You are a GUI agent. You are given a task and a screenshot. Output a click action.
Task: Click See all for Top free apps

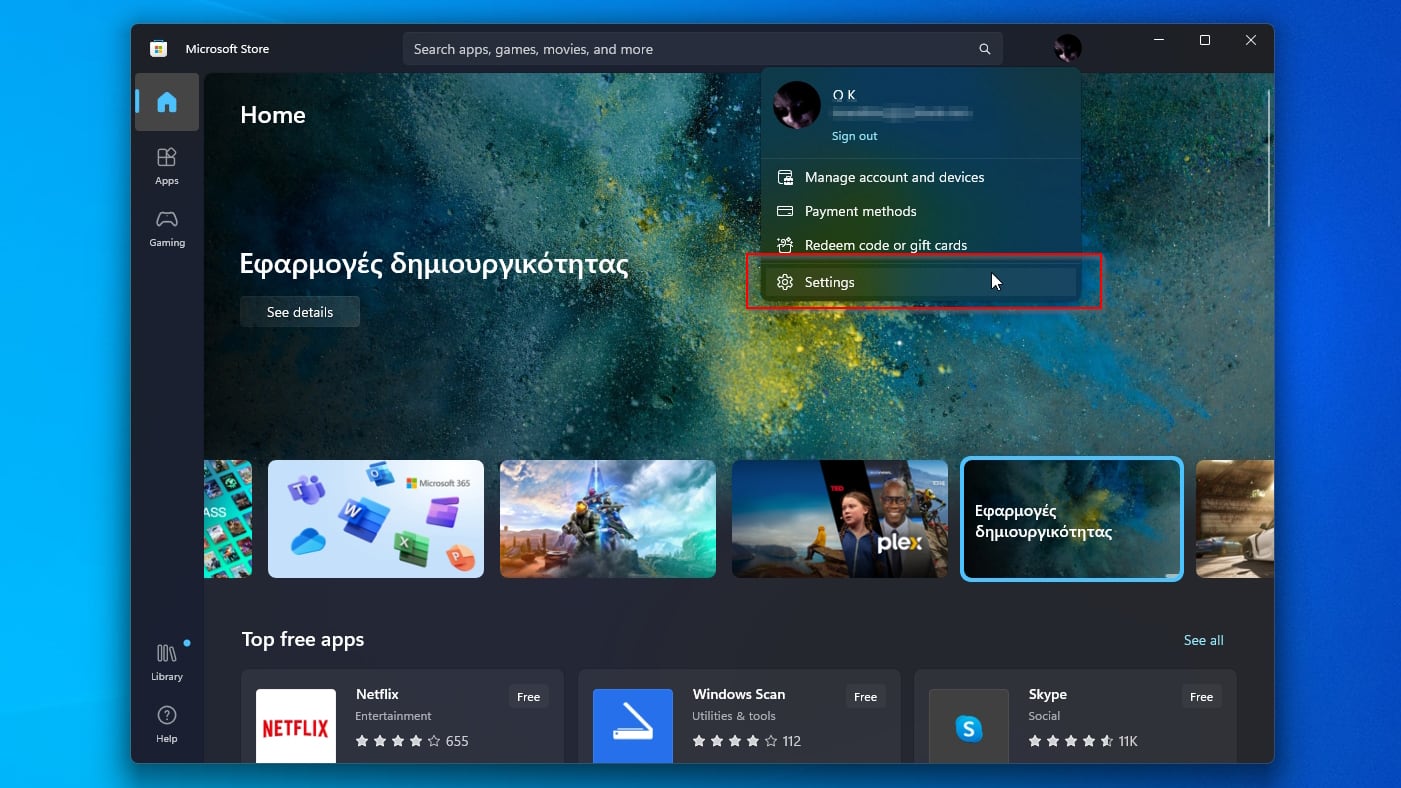[1203, 640]
